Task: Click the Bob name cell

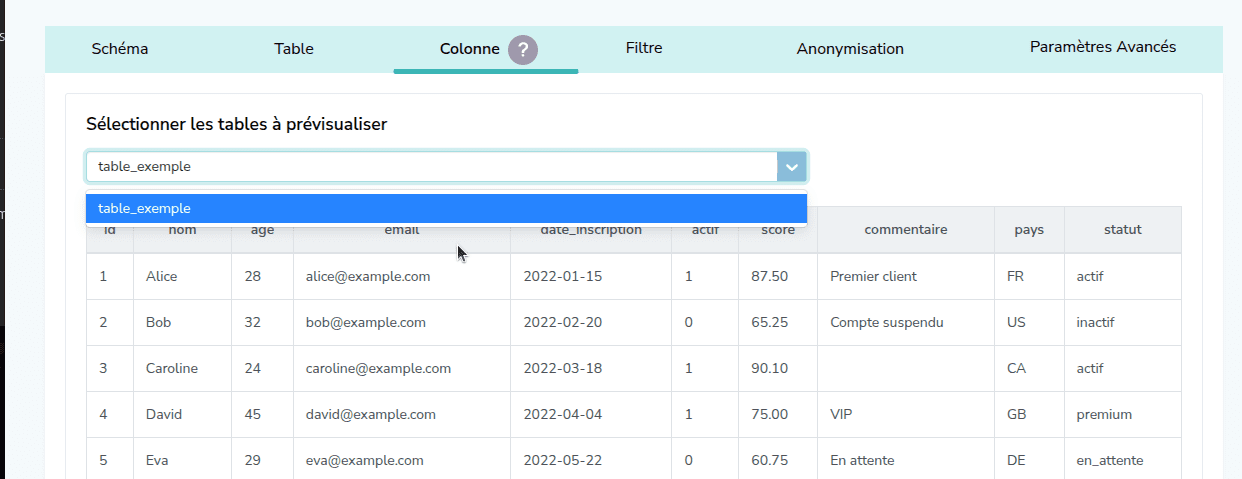Action: [159, 322]
